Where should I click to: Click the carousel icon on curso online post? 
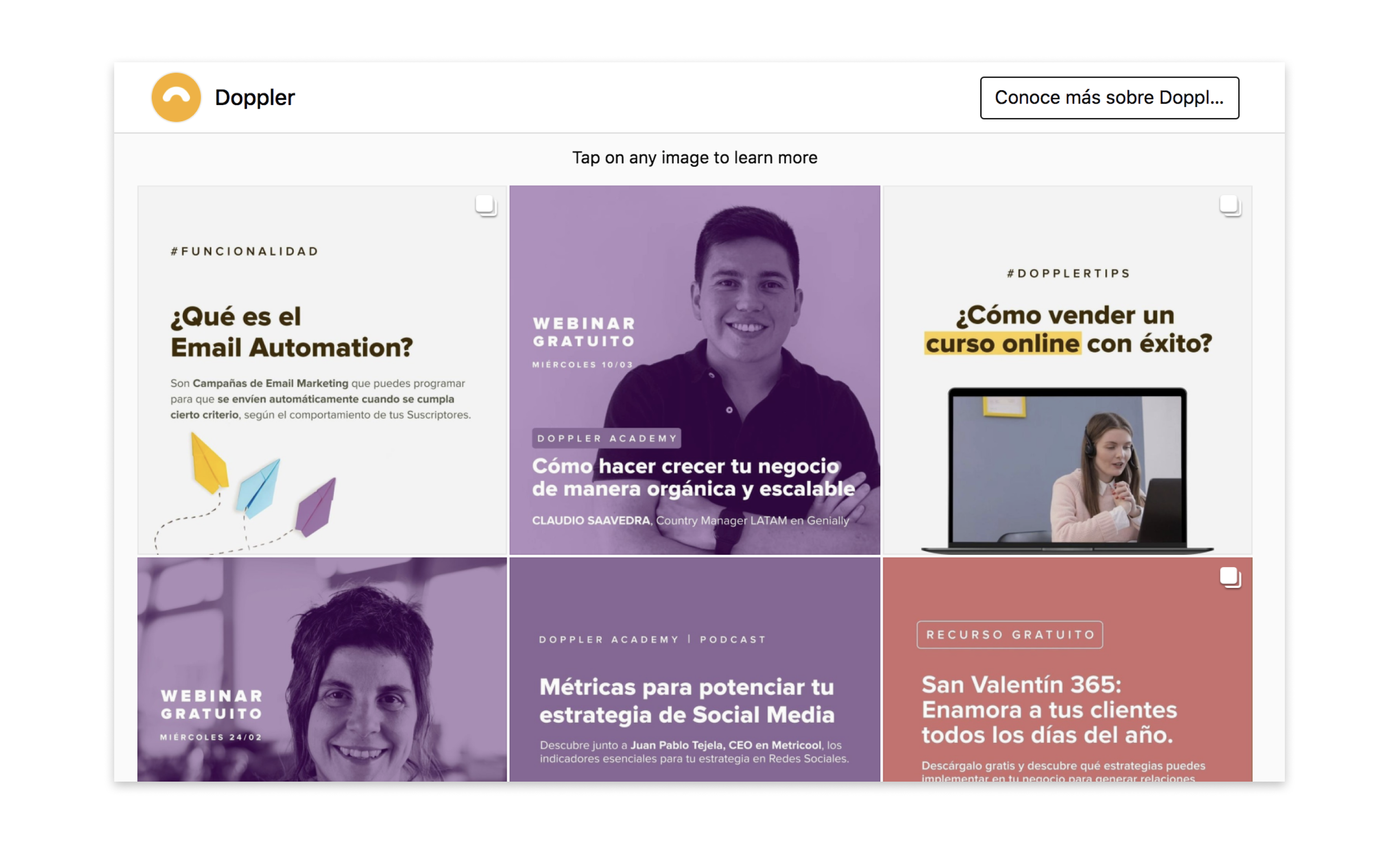tap(1230, 206)
